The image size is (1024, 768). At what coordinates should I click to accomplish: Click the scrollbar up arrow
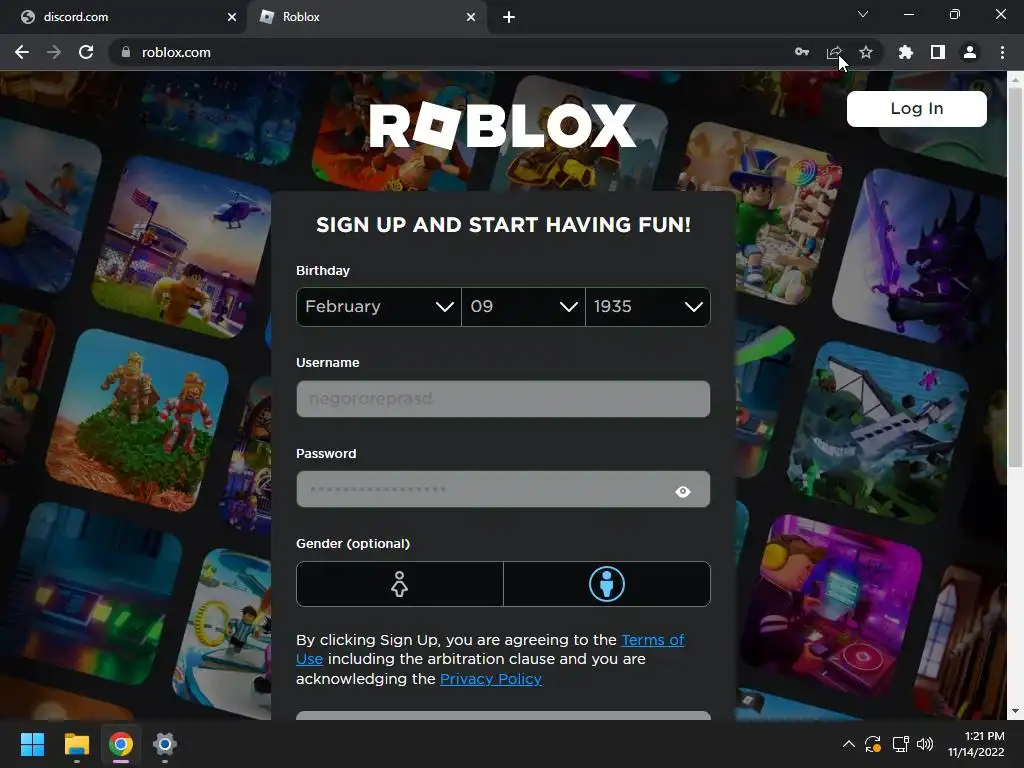pyautogui.click(x=1015, y=80)
